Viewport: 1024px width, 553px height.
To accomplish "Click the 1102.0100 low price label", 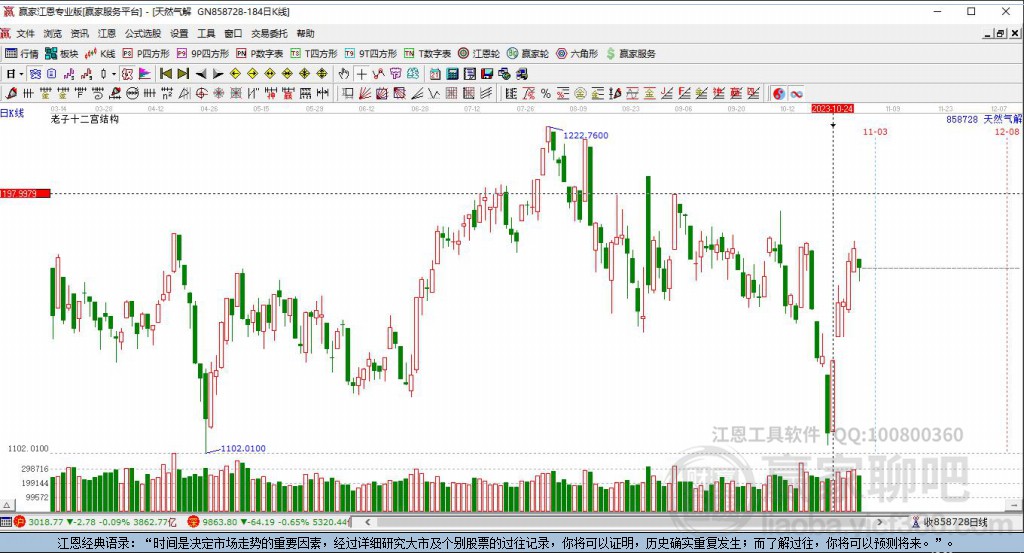I will [243, 449].
